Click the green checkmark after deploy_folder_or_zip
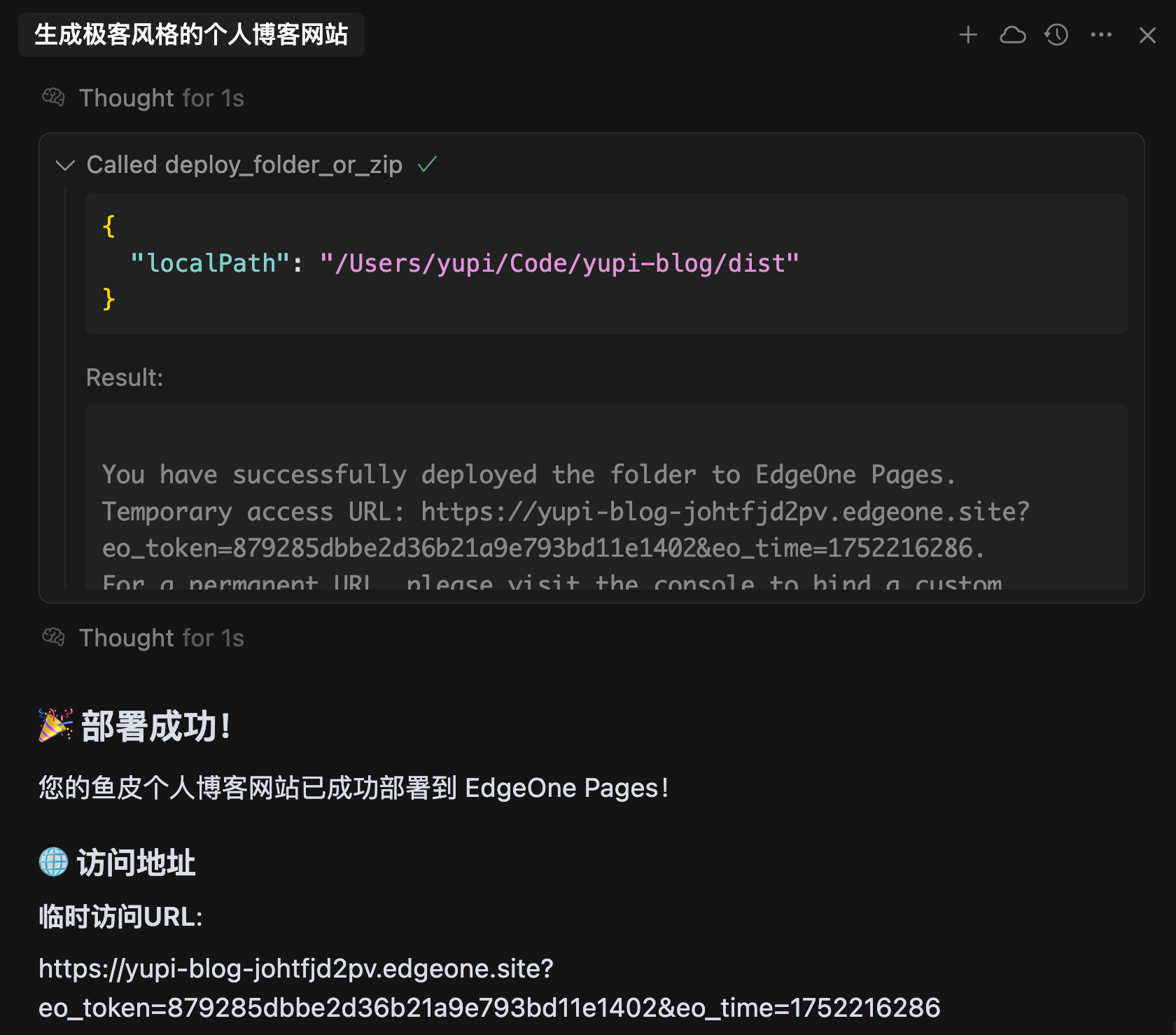Screen dimensions: 1176x1035 (427, 165)
